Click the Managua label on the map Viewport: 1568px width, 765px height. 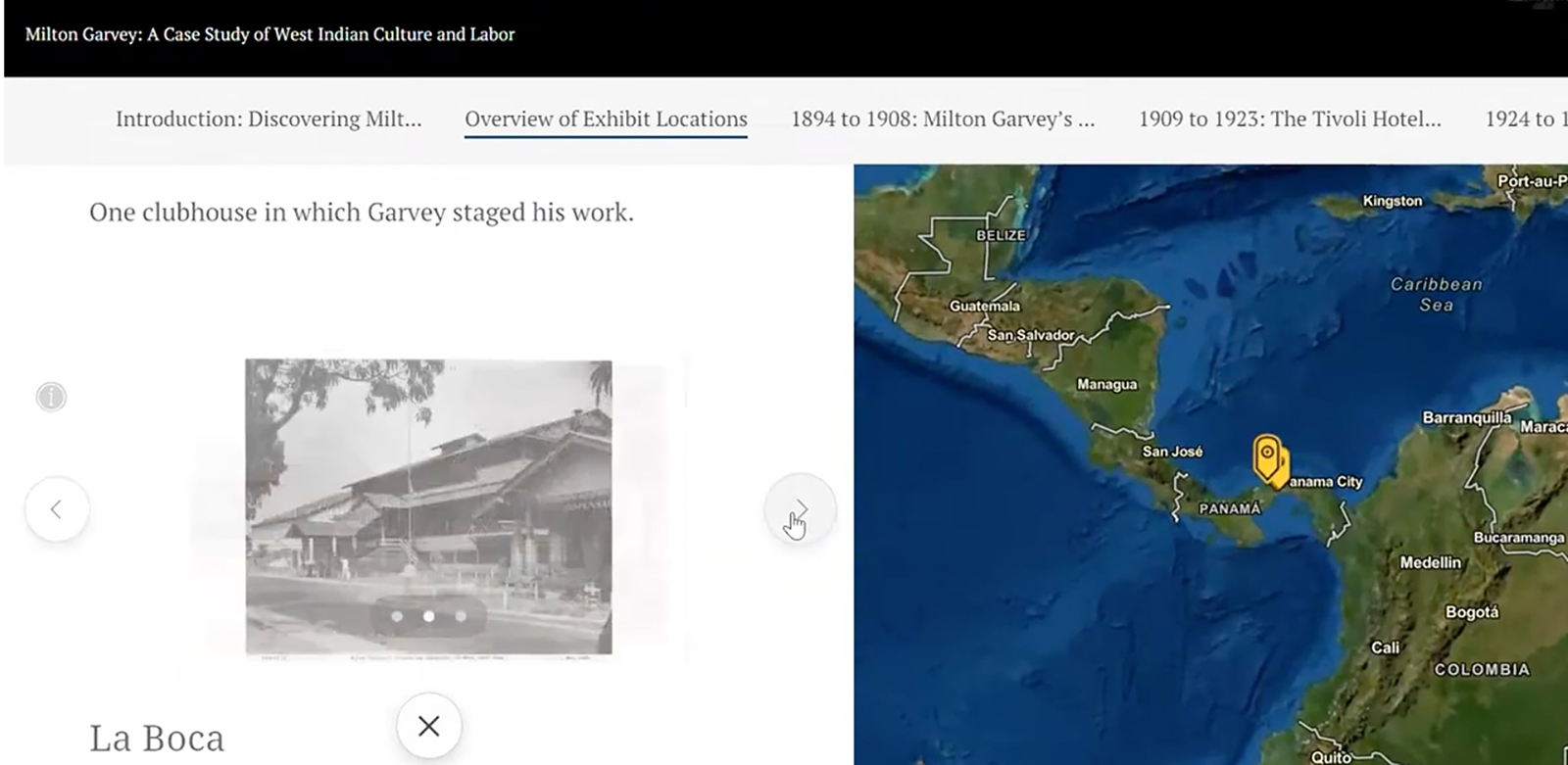click(x=1107, y=385)
